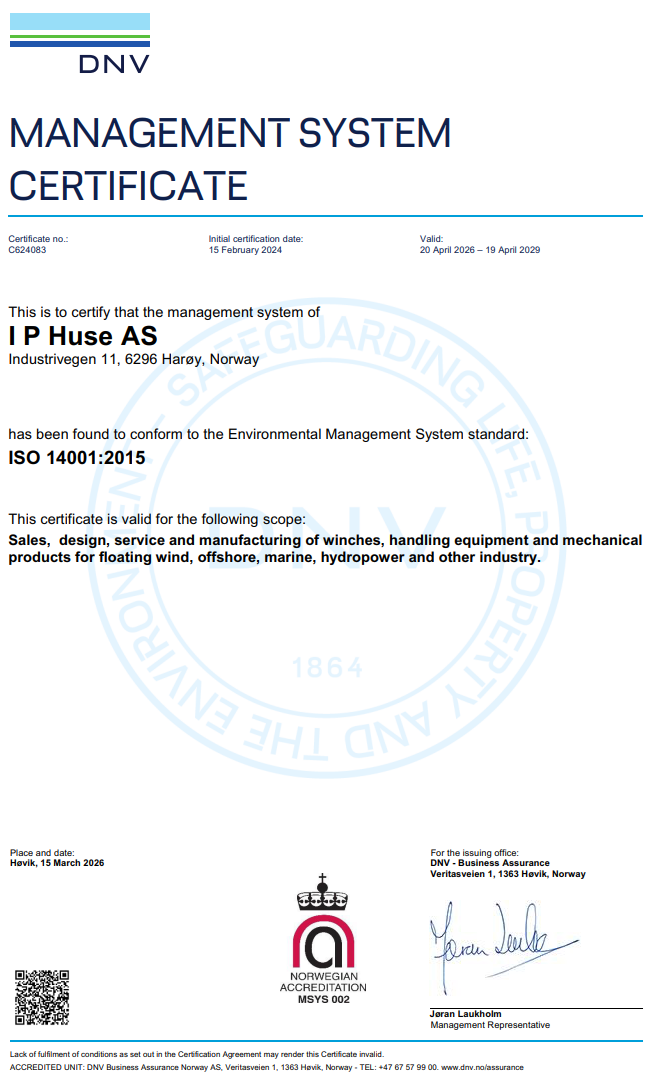The width and height of the screenshot is (656, 1085).
Task: Click the 'For the issuing office:' label
Action: 475,852
